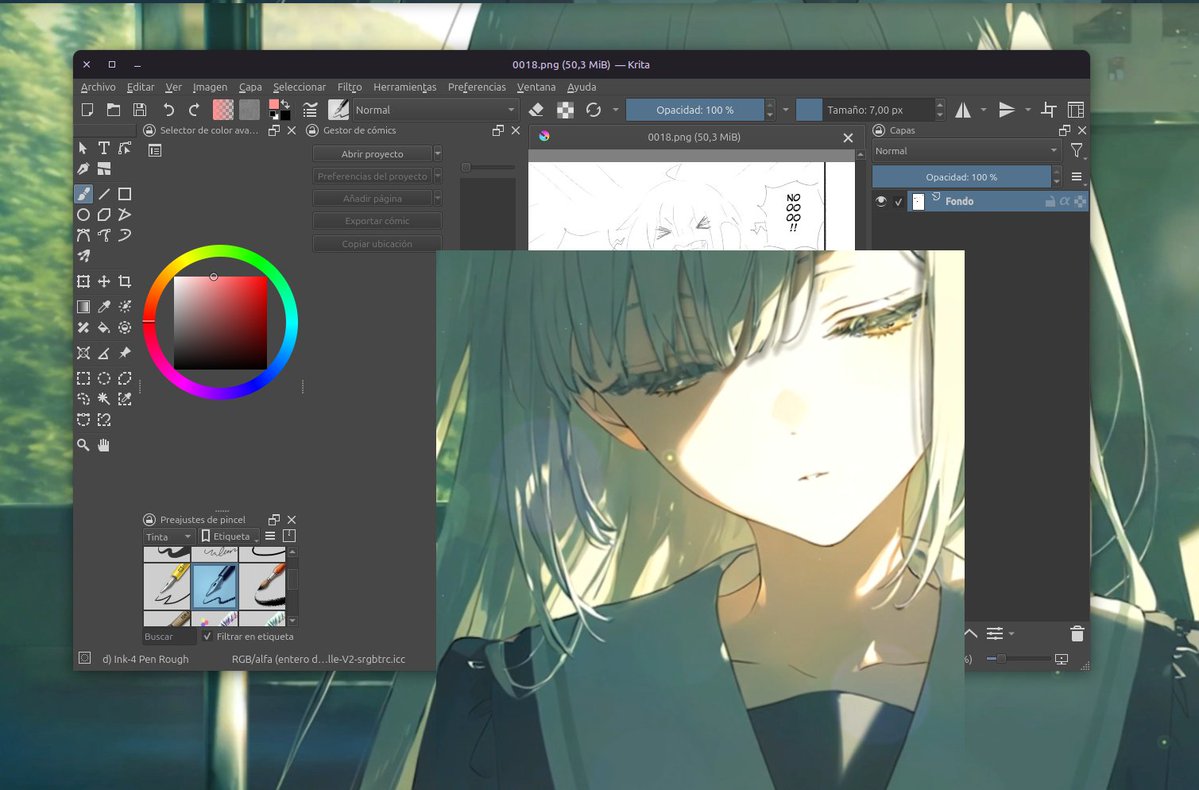Toggle the Fondo layer checkmark
The image size is (1199, 790).
[x=898, y=202]
